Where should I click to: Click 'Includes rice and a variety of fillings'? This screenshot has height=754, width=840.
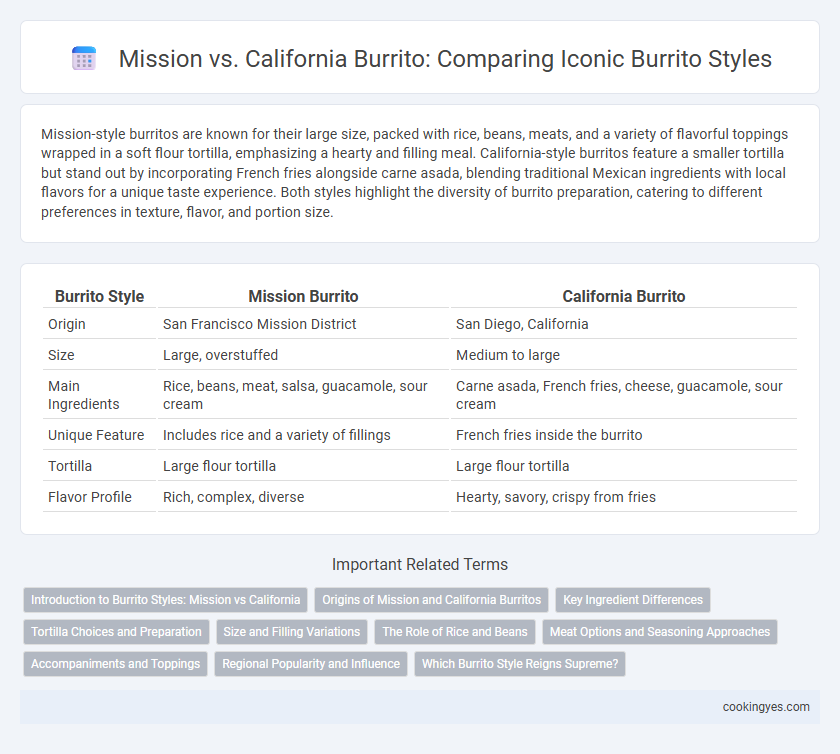point(303,435)
